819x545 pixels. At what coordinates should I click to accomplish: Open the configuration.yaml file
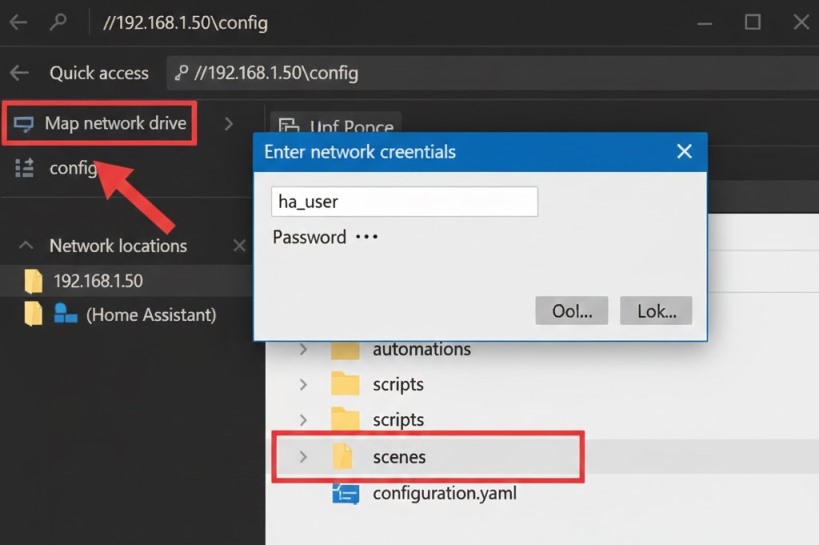pyautogui.click(x=444, y=493)
